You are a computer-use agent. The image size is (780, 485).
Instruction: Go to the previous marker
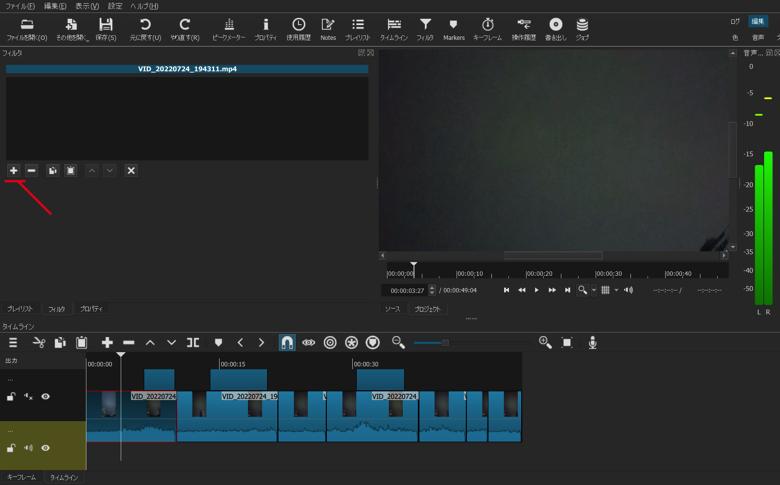tap(240, 343)
